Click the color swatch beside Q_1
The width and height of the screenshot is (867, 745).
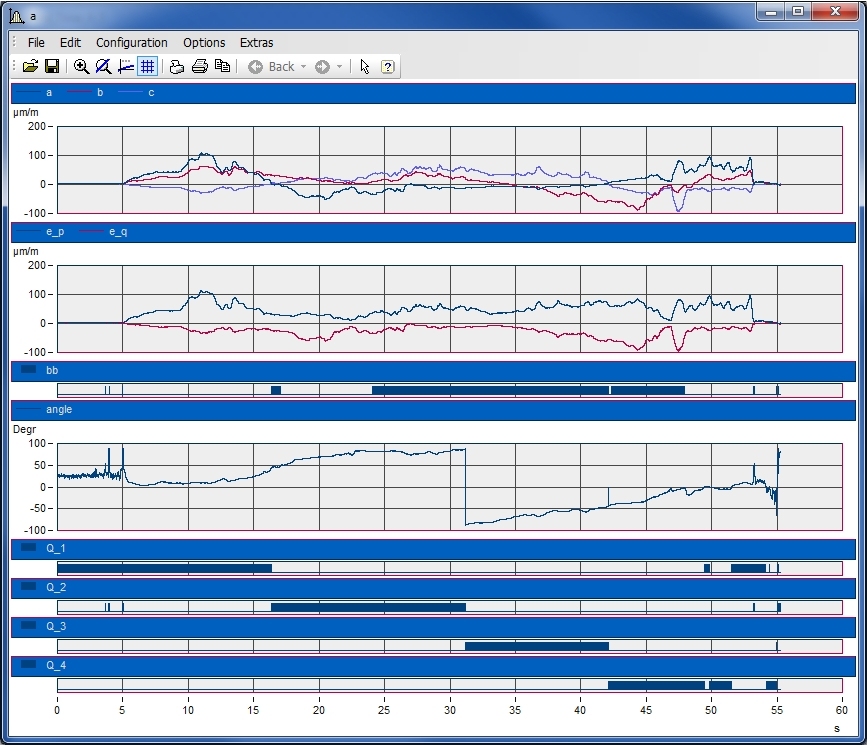point(28,548)
